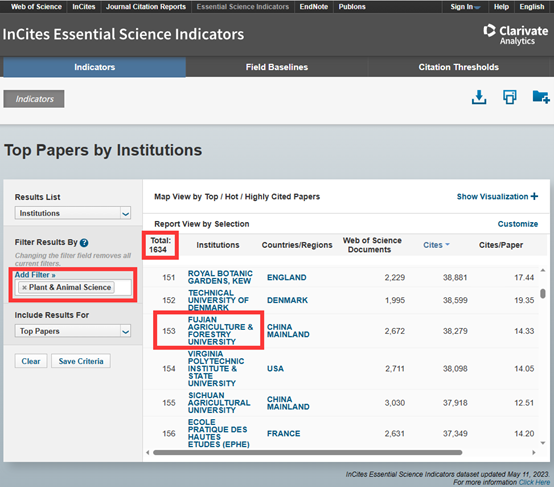This screenshot has width=554, height=487.
Task: Switch to the Field Baselines tab
Action: pyautogui.click(x=277, y=67)
